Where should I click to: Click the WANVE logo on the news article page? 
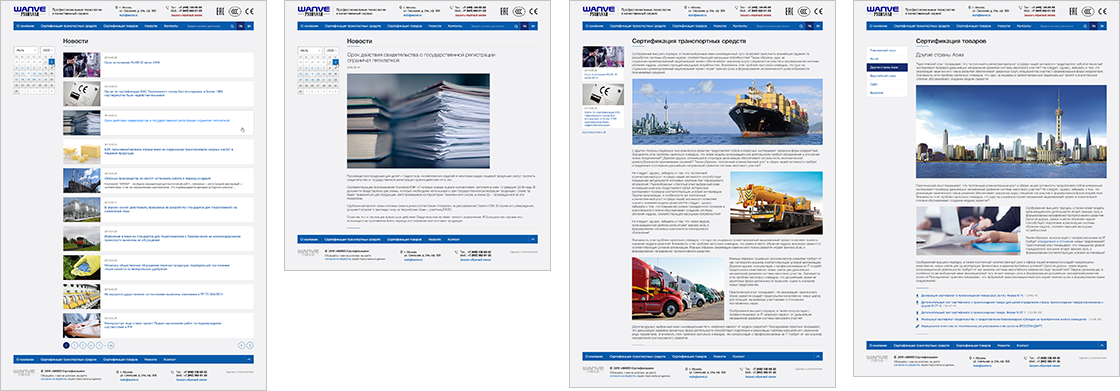(x=314, y=11)
